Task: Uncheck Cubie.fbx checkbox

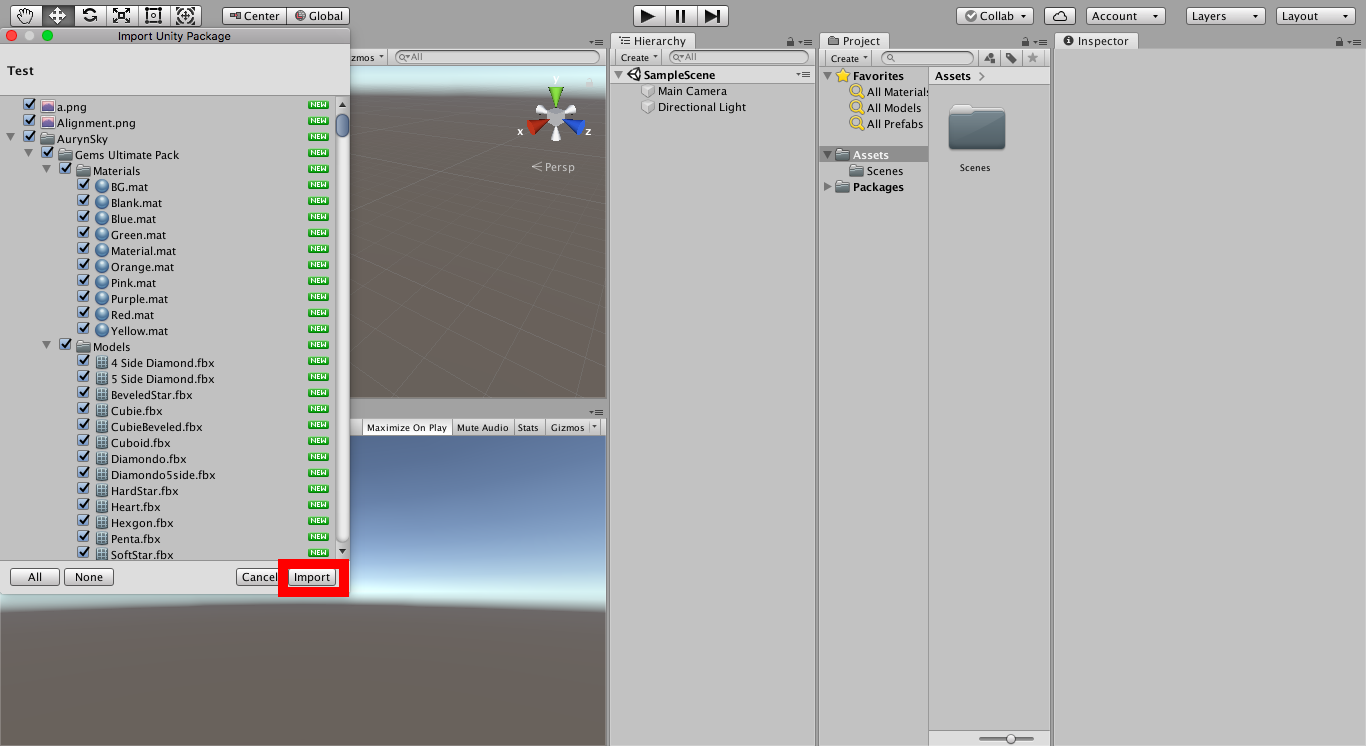Action: tap(83, 408)
